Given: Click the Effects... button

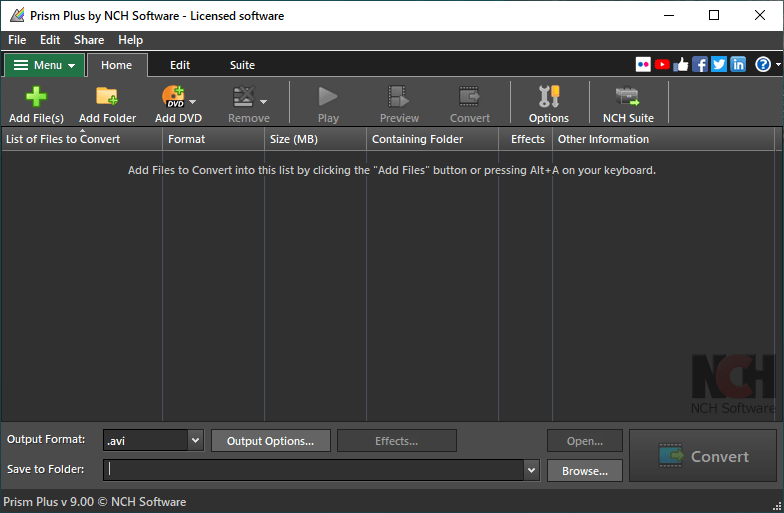Looking at the screenshot, I should click(396, 440).
